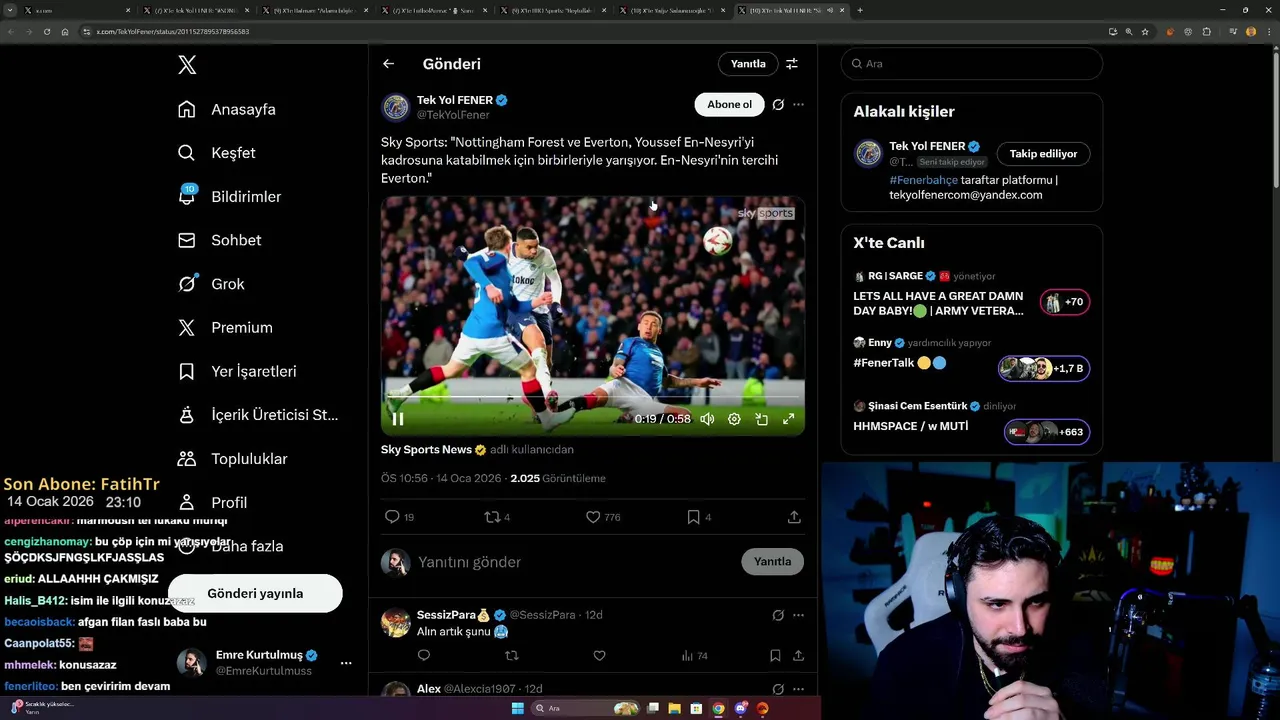
Task: Click Grok explain icon on main post
Action: tap(778, 105)
